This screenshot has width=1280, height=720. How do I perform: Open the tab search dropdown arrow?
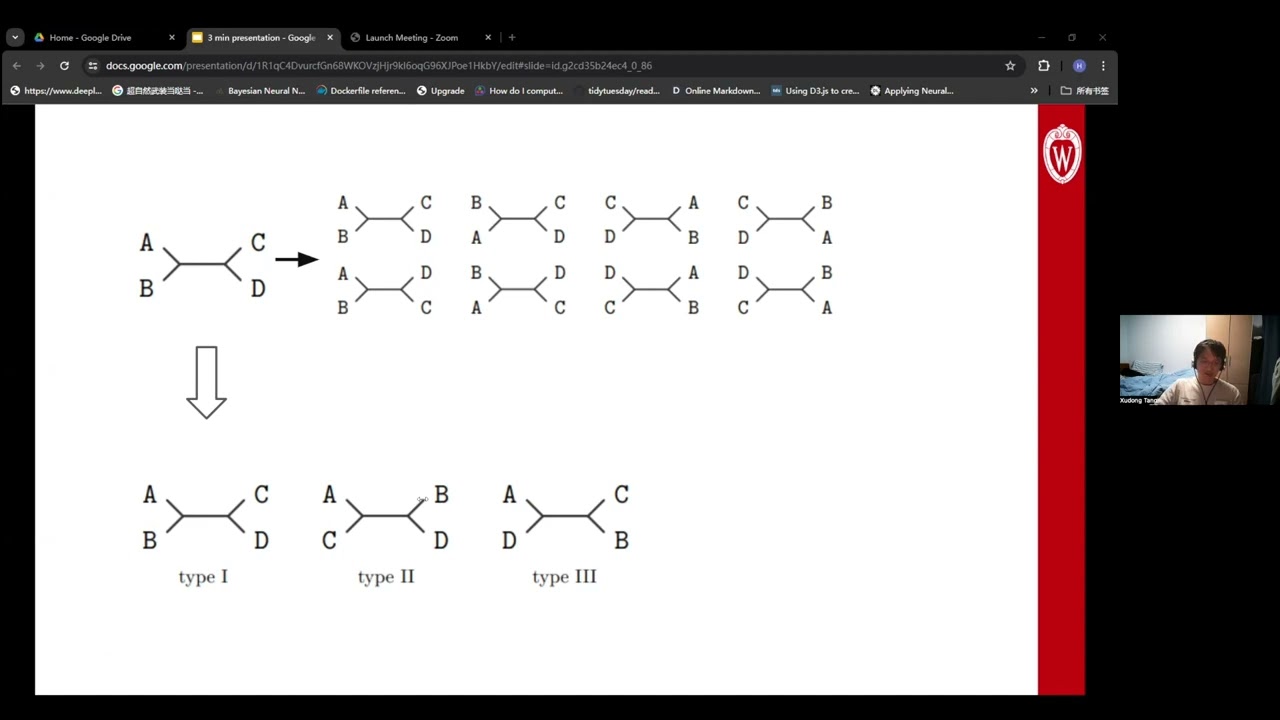[15, 37]
